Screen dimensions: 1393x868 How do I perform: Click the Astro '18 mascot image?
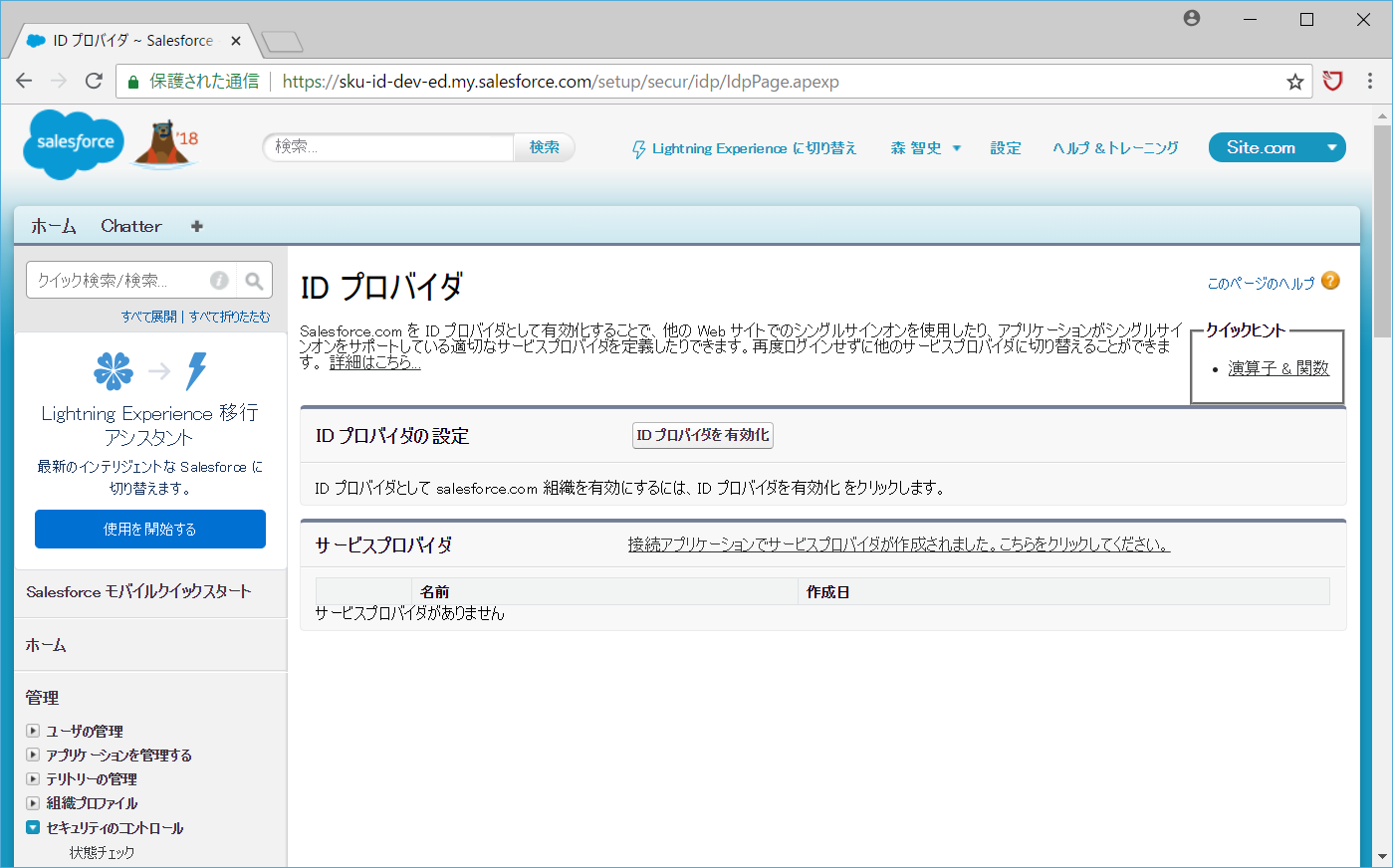click(x=166, y=145)
